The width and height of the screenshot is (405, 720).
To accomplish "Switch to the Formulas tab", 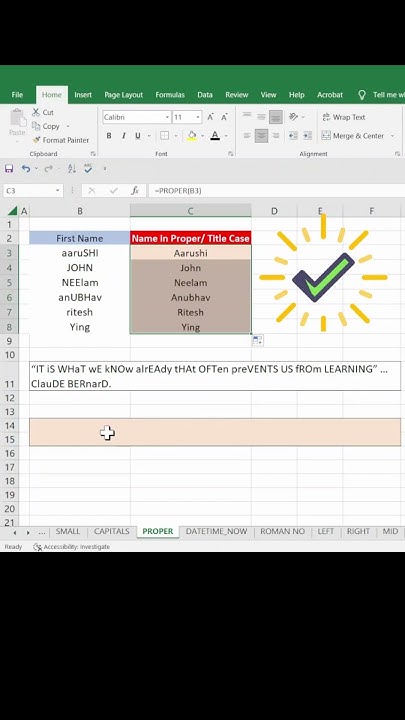I will coord(170,95).
